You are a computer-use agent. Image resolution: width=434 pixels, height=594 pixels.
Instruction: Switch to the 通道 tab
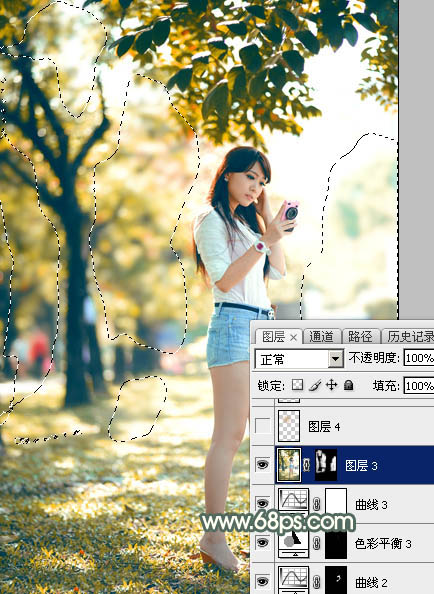[x=321, y=336]
